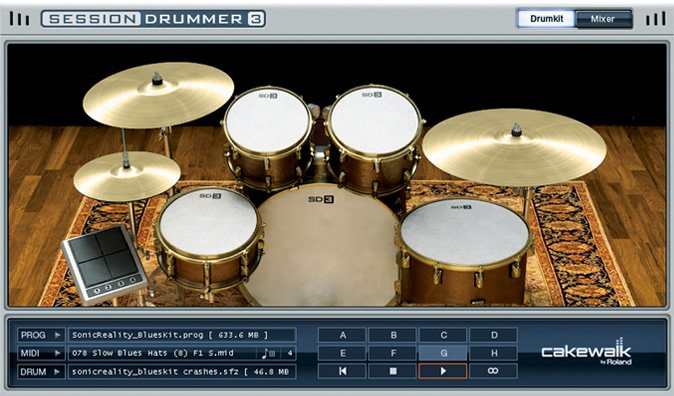Hit the large ride cymbal
The height and width of the screenshot is (396, 674).
514,146
